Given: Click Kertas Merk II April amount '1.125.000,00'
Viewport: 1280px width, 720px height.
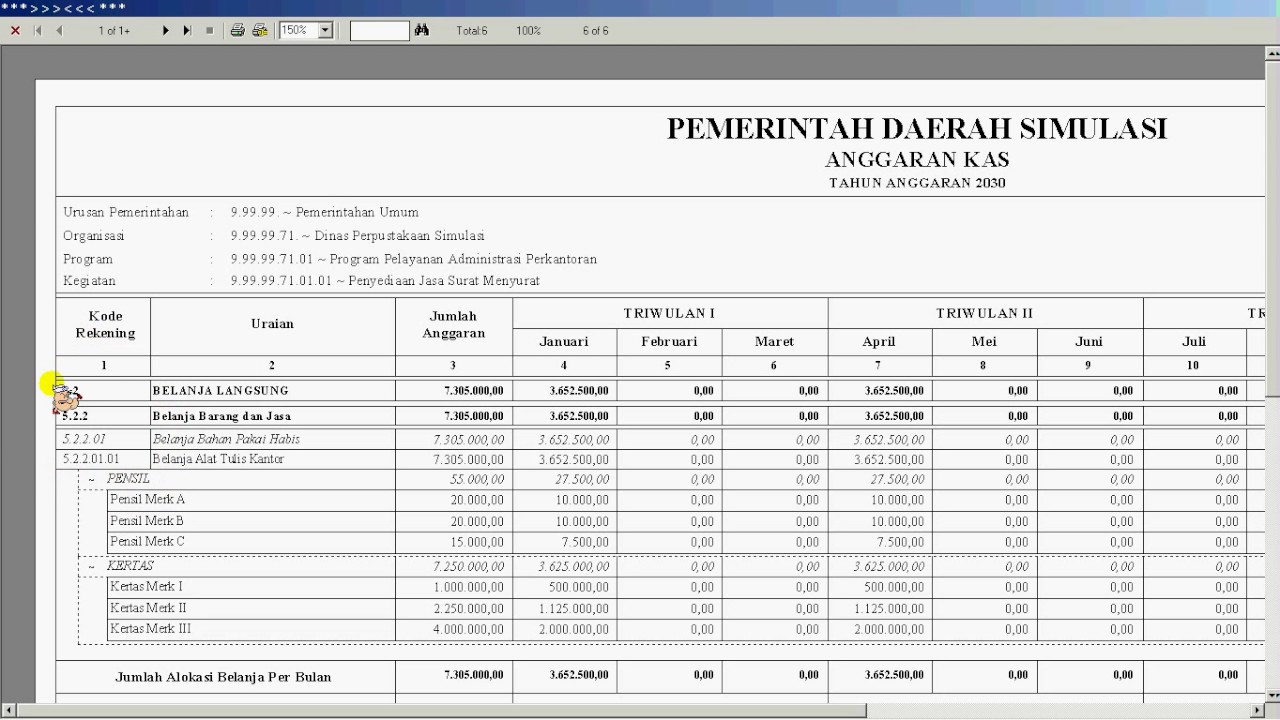Looking at the screenshot, I should pos(889,609).
